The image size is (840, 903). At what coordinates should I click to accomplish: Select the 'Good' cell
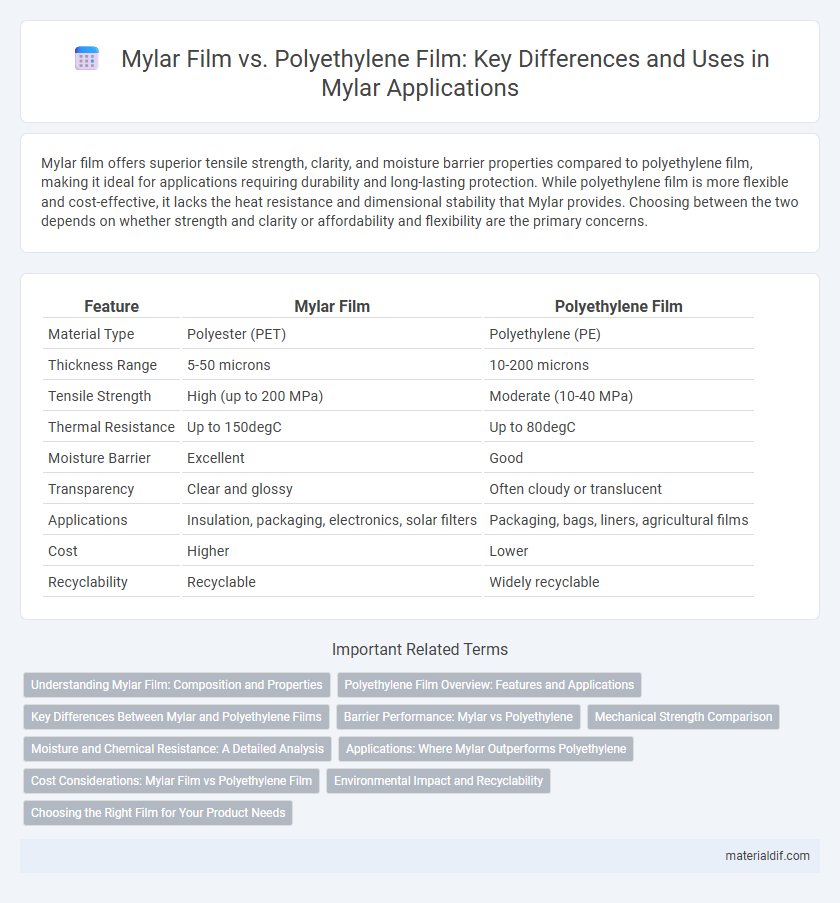[x=506, y=458]
